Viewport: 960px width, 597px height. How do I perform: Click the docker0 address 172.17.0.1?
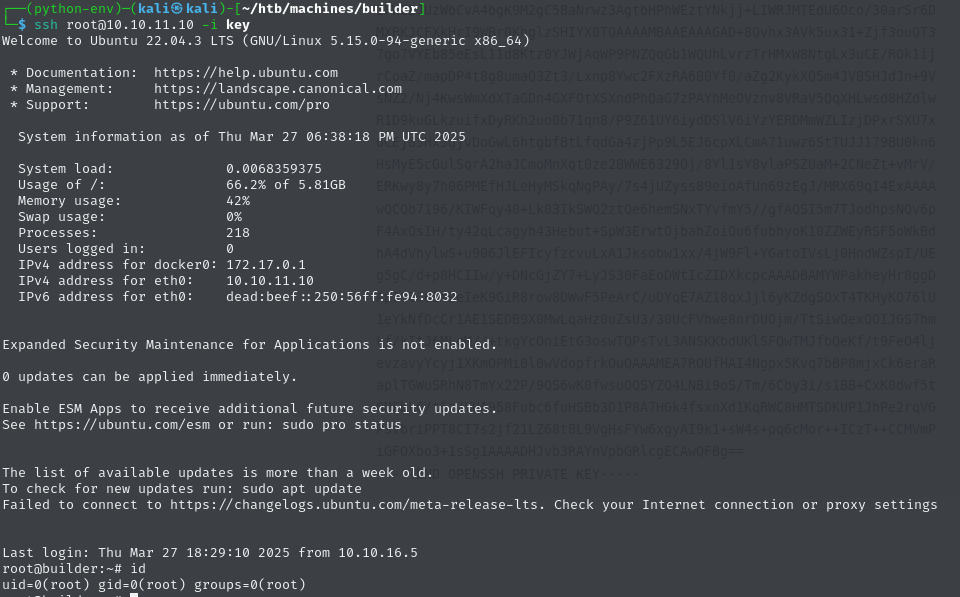(266, 265)
